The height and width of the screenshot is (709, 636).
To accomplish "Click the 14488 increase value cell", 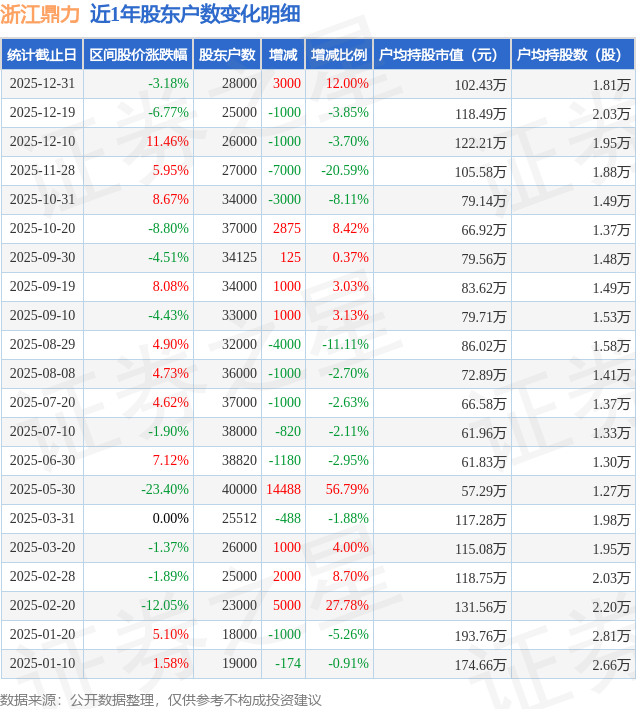I will coord(284,490).
